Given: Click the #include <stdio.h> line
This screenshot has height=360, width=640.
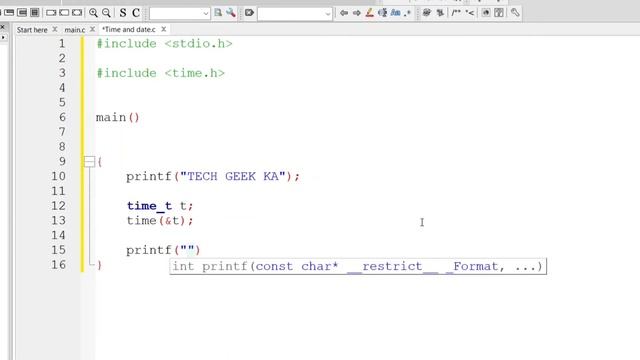Looking at the screenshot, I should tap(164, 44).
